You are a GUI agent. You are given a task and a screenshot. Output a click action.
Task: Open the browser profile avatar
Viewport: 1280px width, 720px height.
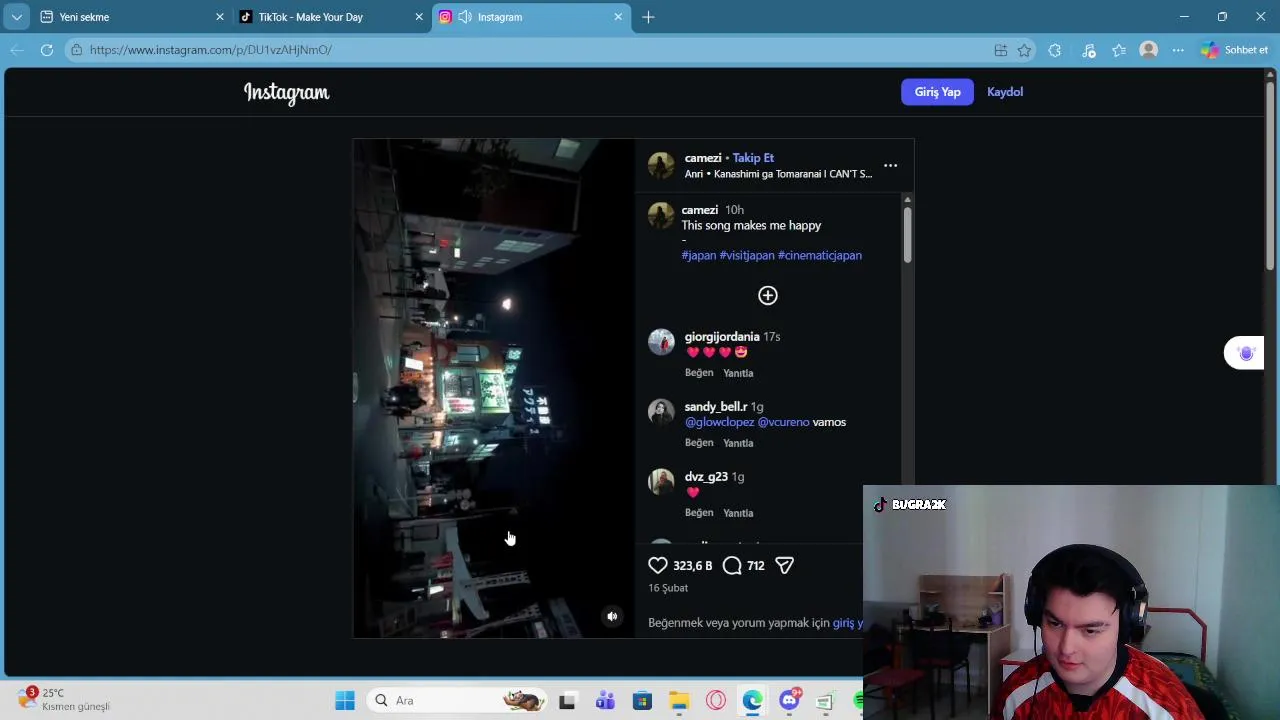pos(1149,50)
